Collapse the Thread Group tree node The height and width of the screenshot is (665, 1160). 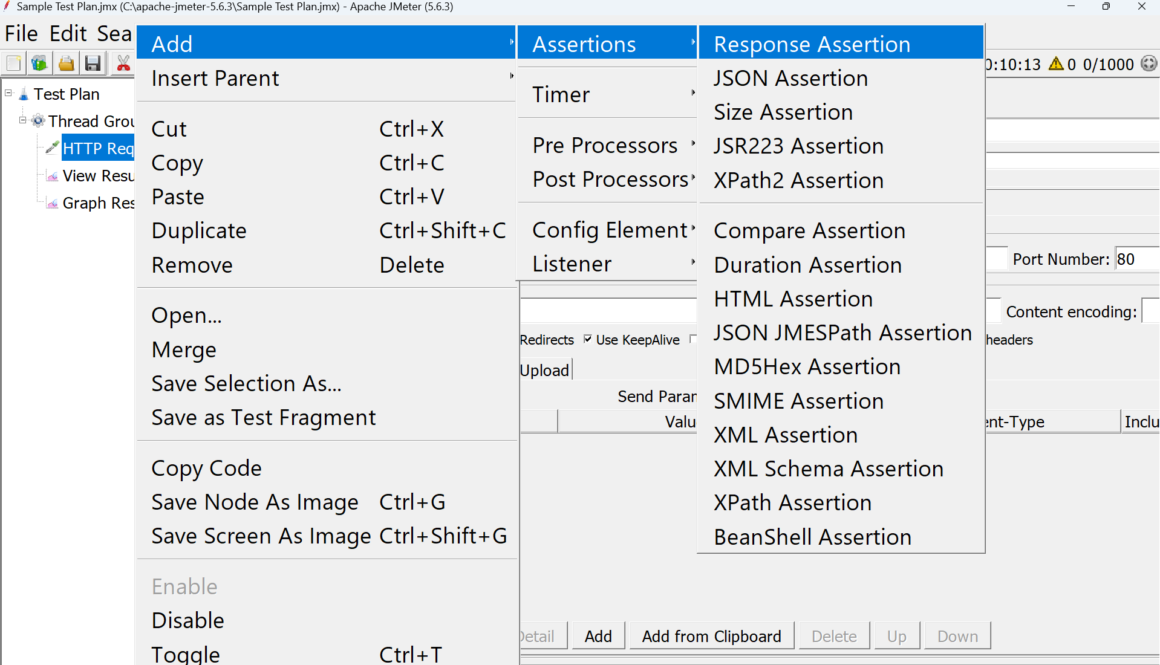click(x=23, y=120)
